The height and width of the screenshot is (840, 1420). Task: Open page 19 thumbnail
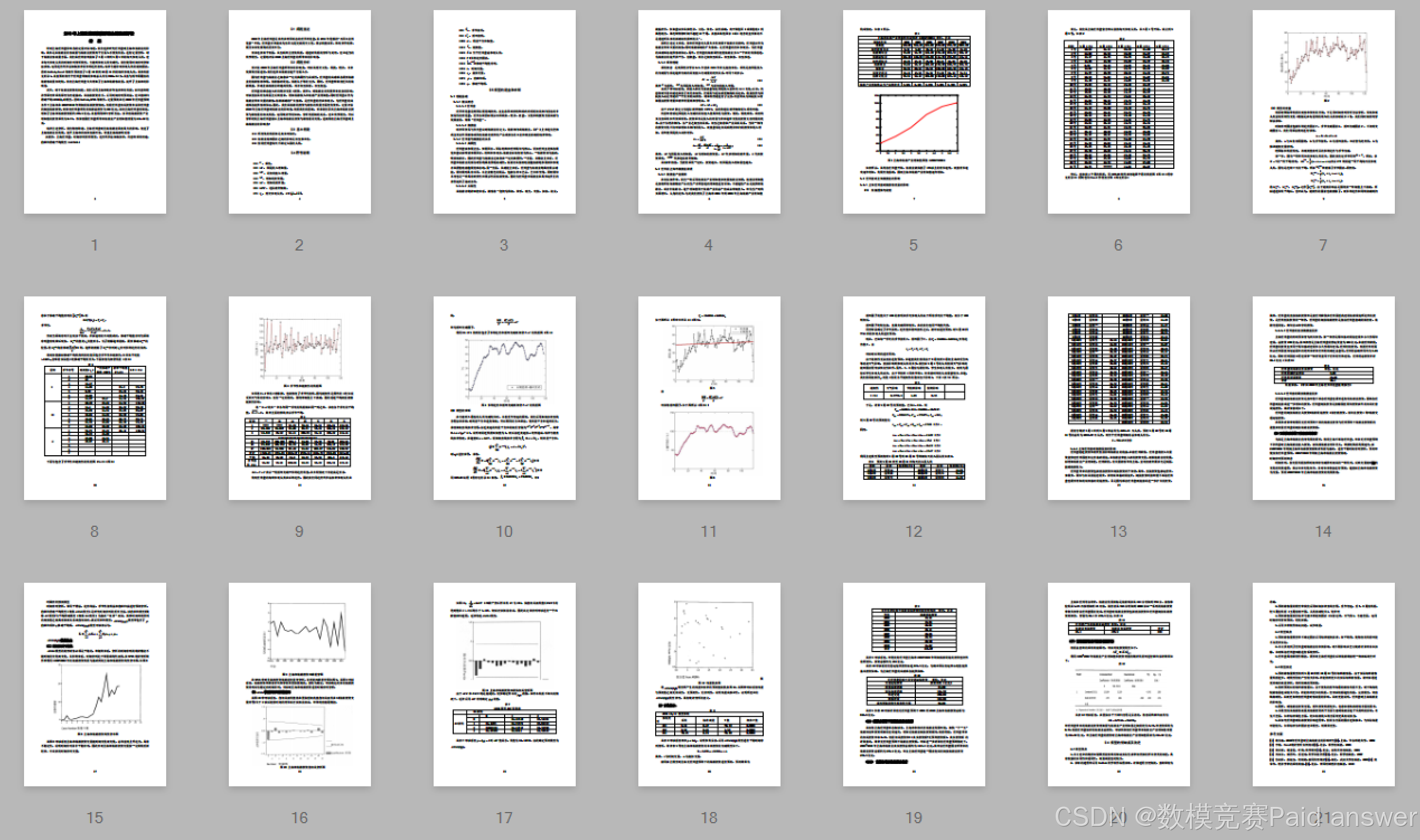pyautogui.click(x=914, y=685)
